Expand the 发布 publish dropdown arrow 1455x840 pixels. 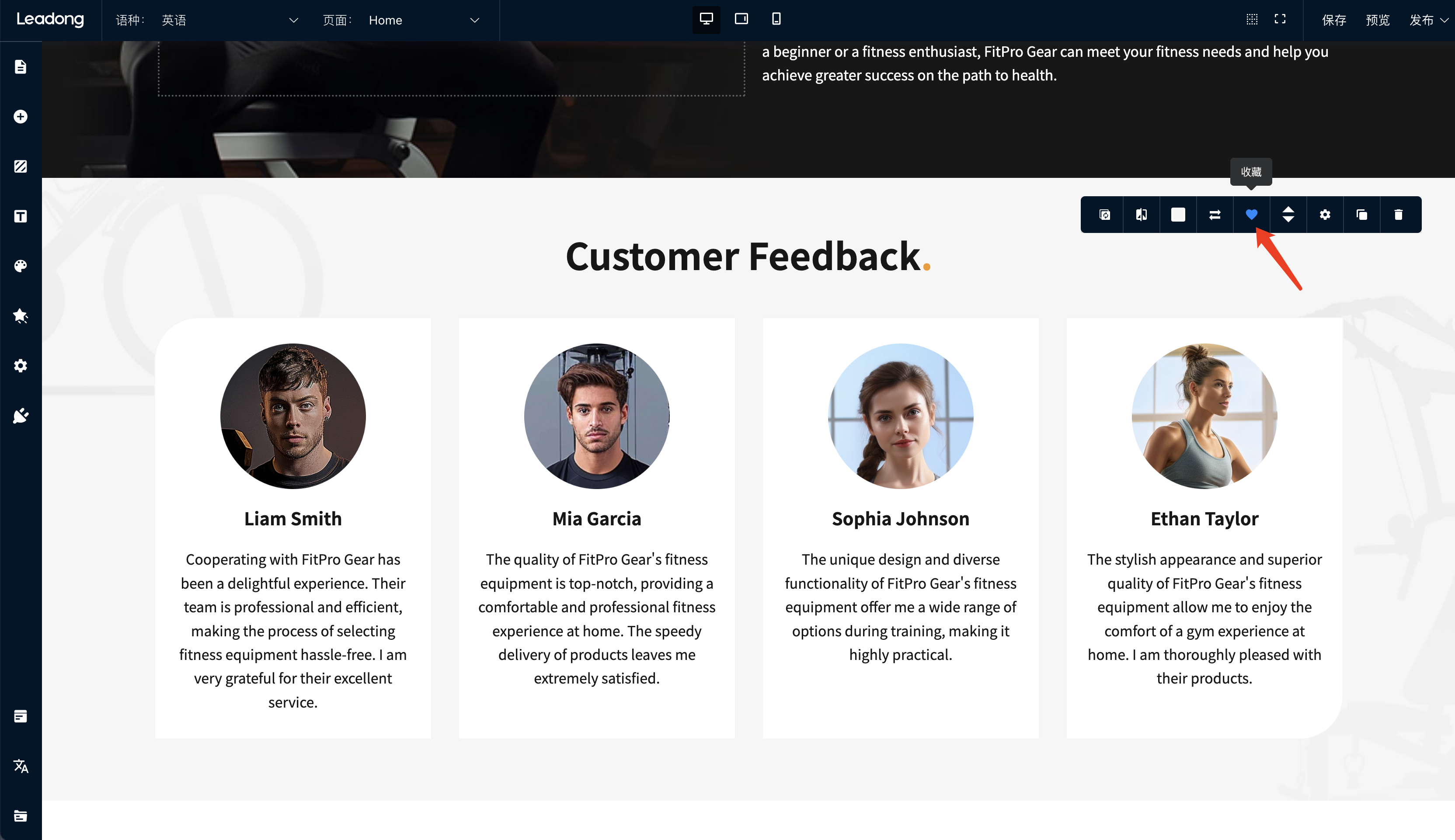point(1444,20)
